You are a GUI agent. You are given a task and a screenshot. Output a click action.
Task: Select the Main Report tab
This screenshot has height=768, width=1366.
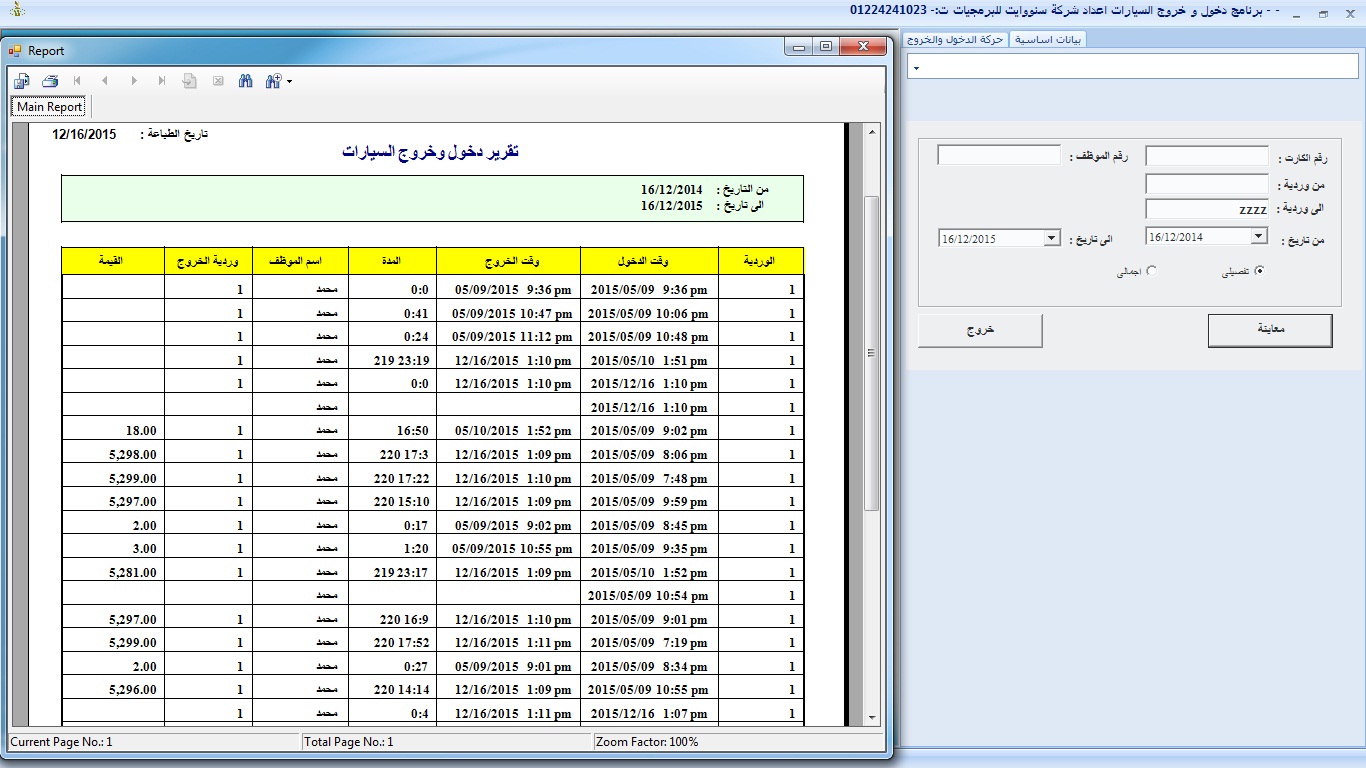point(50,107)
